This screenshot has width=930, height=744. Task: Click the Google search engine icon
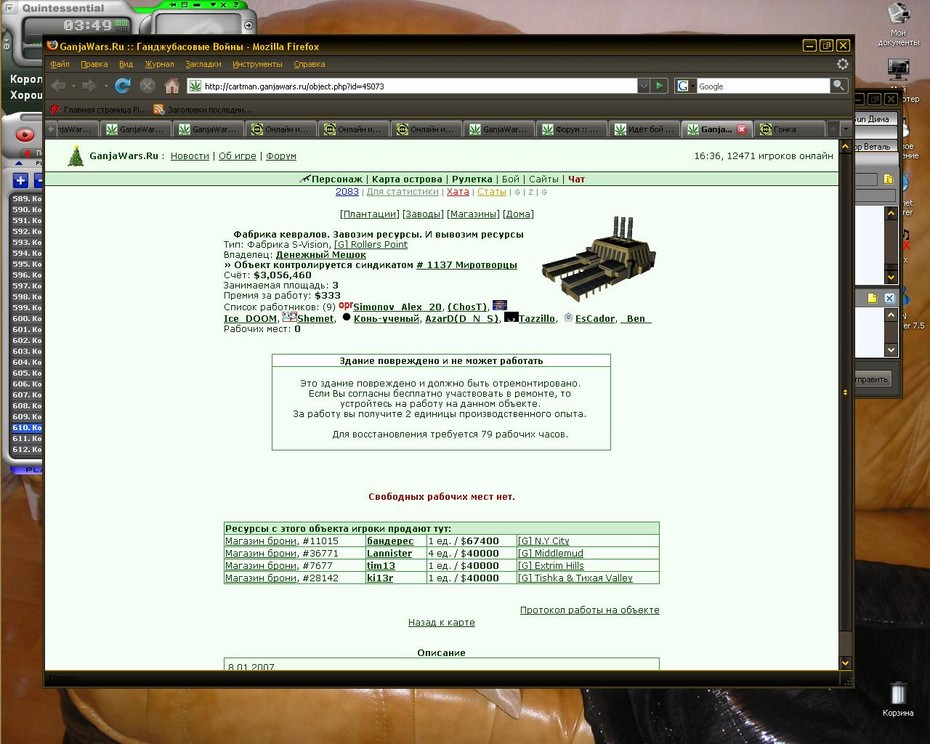pyautogui.click(x=683, y=86)
